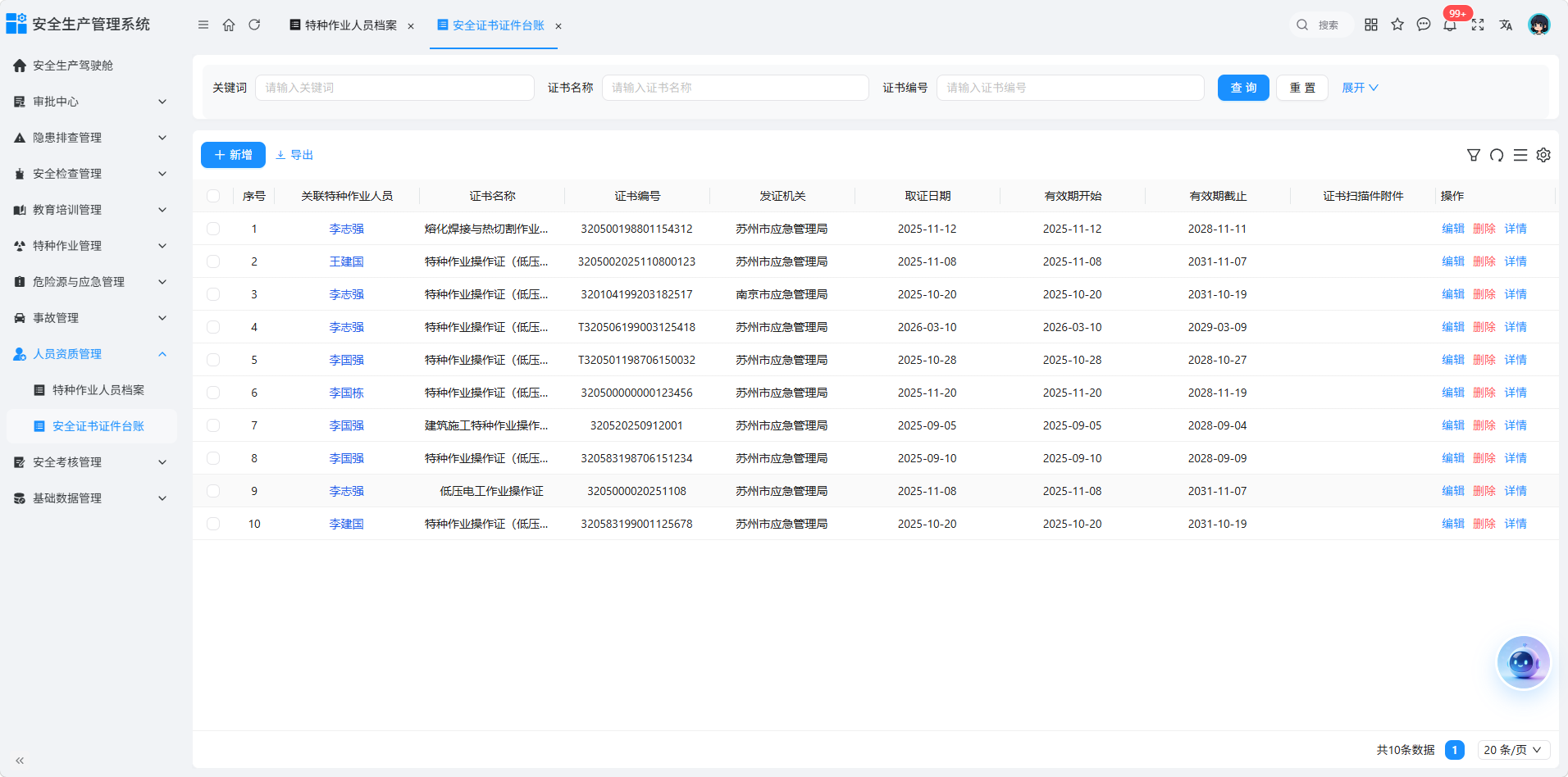Open the AI assistant robot bubble
This screenshot has width=1568, height=777.
click(x=1523, y=662)
